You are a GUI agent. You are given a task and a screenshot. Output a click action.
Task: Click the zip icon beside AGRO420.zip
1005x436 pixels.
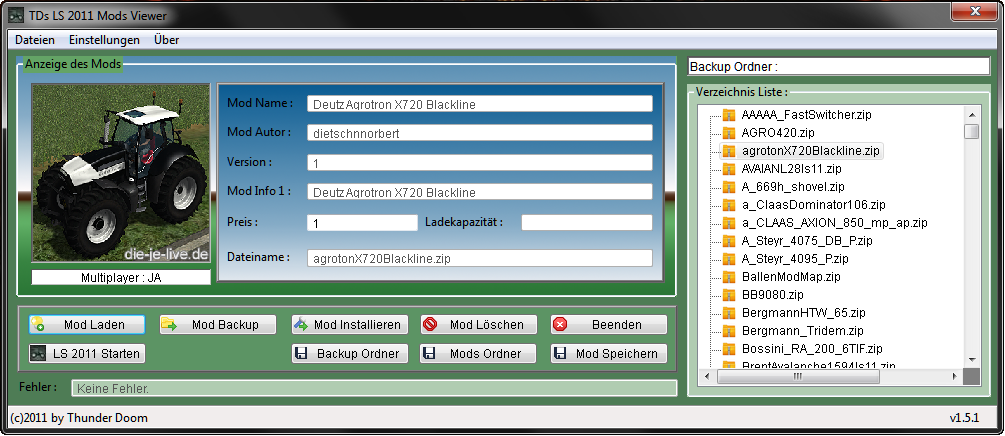(729, 133)
